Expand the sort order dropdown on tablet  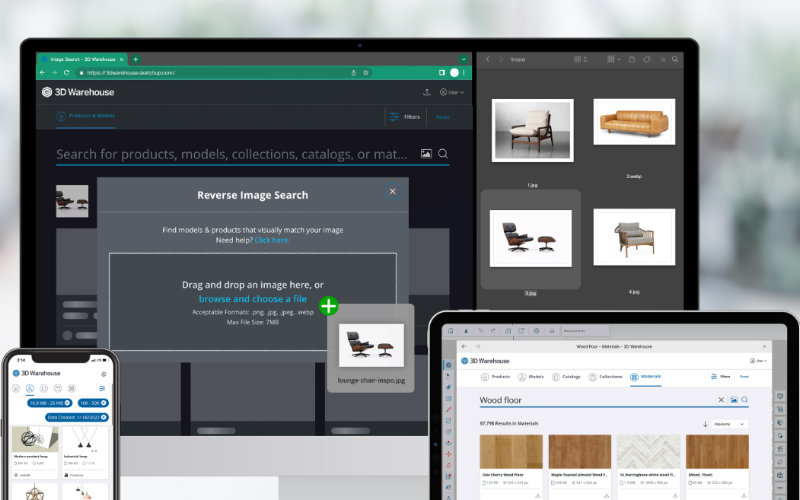pyautogui.click(x=730, y=424)
